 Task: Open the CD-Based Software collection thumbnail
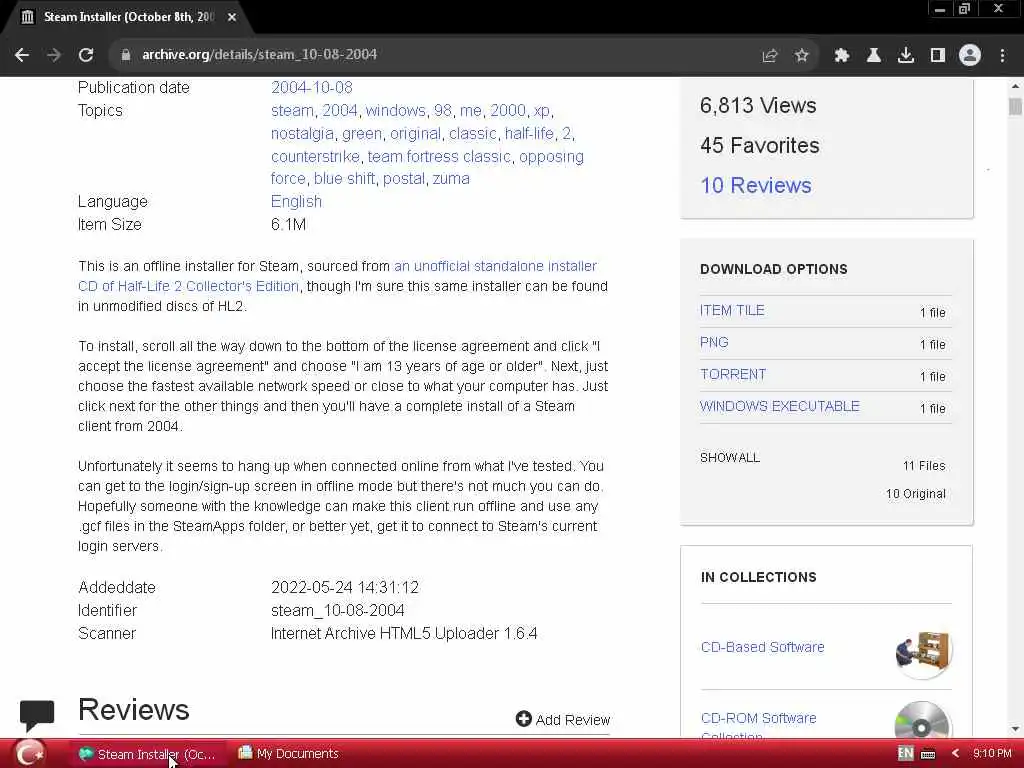tap(923, 652)
